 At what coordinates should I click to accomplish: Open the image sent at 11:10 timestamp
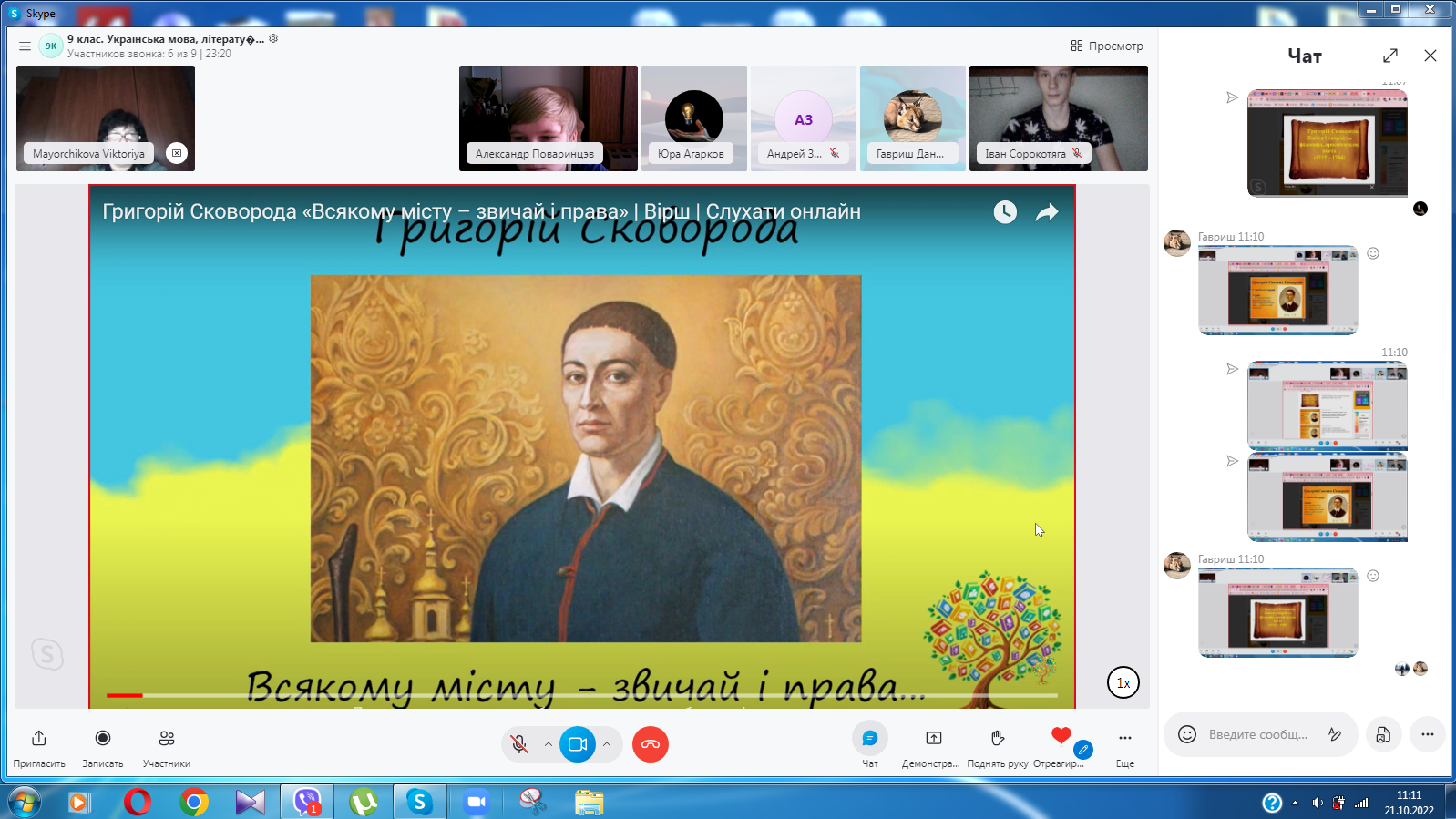coord(1328,405)
